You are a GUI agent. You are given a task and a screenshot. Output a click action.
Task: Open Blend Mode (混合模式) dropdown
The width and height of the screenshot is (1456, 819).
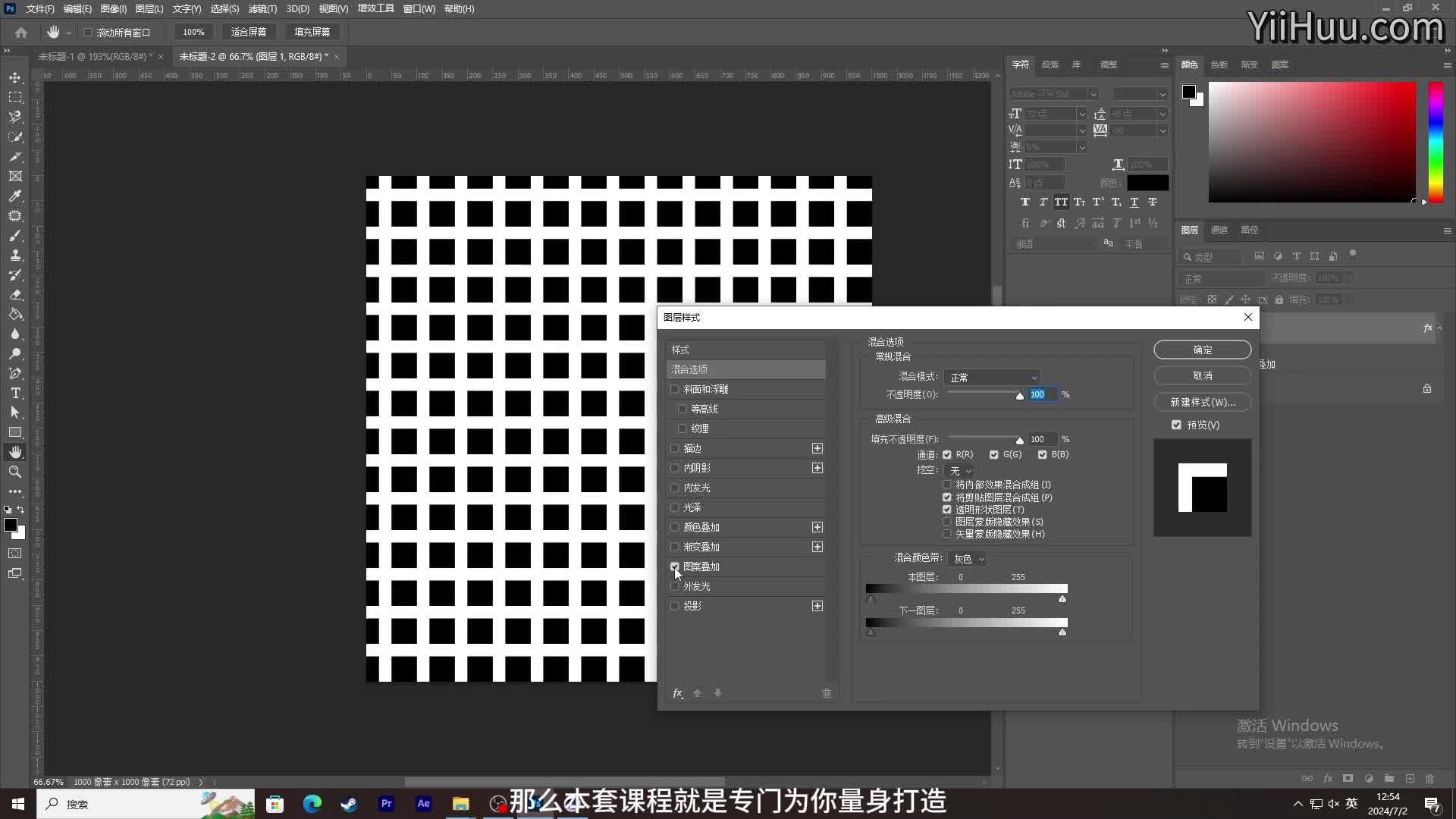[992, 377]
